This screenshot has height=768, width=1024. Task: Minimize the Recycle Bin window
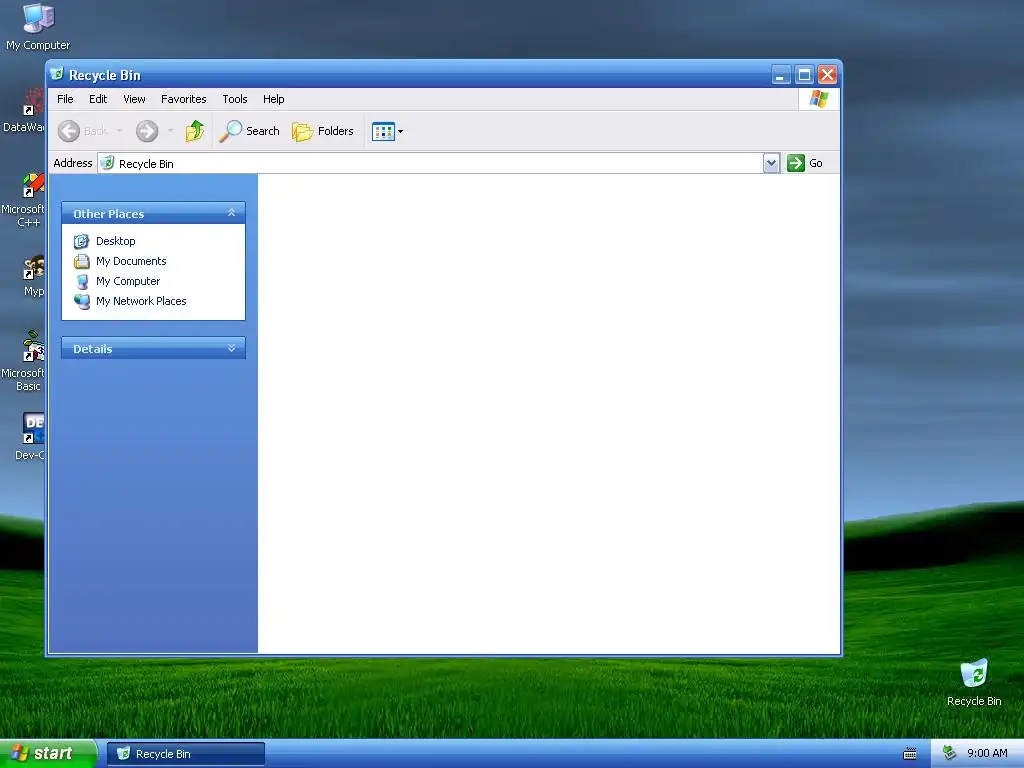[x=780, y=75]
